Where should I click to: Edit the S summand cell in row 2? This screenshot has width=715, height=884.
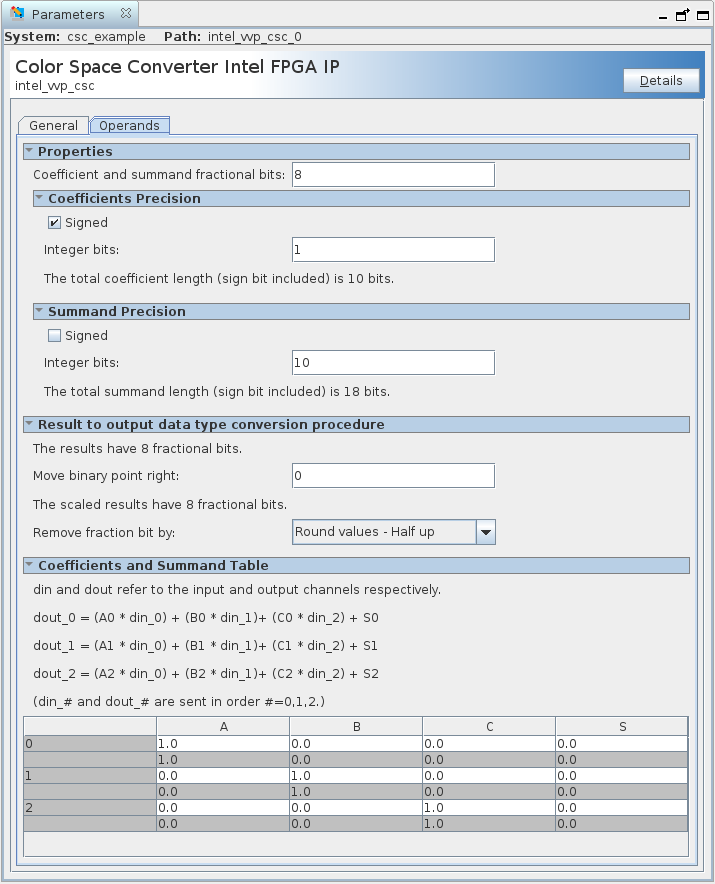tap(622, 808)
